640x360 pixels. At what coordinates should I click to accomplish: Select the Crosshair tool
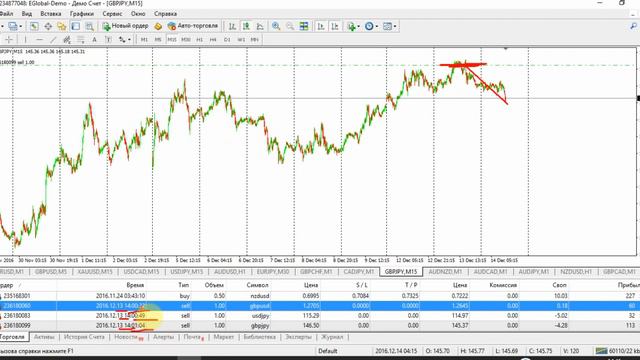point(9,40)
